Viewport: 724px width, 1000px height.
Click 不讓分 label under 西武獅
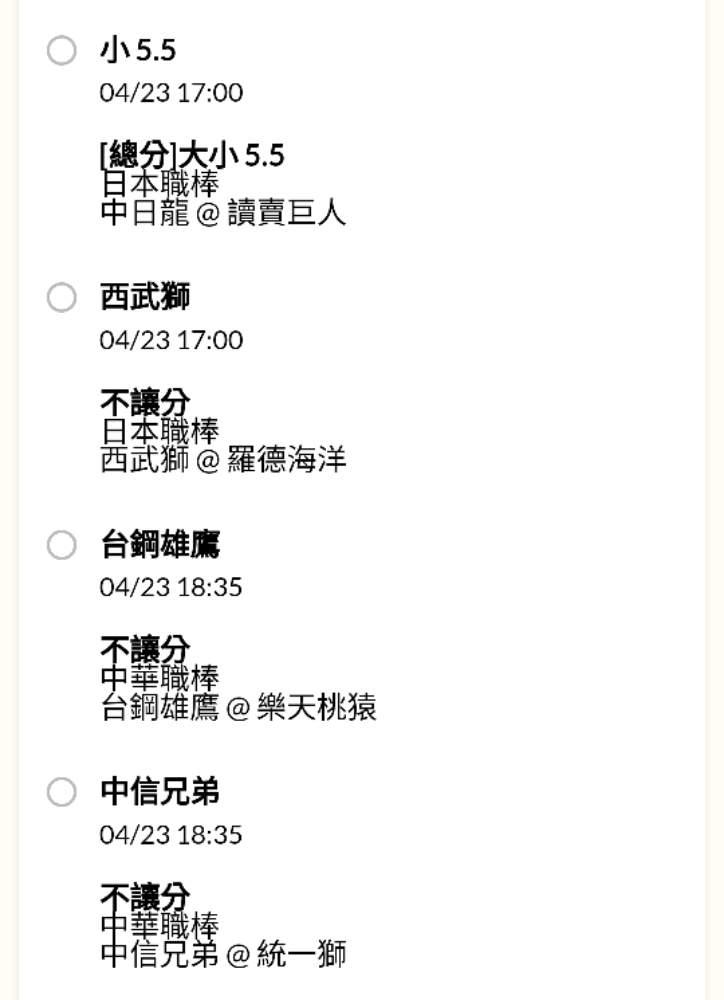(145, 402)
